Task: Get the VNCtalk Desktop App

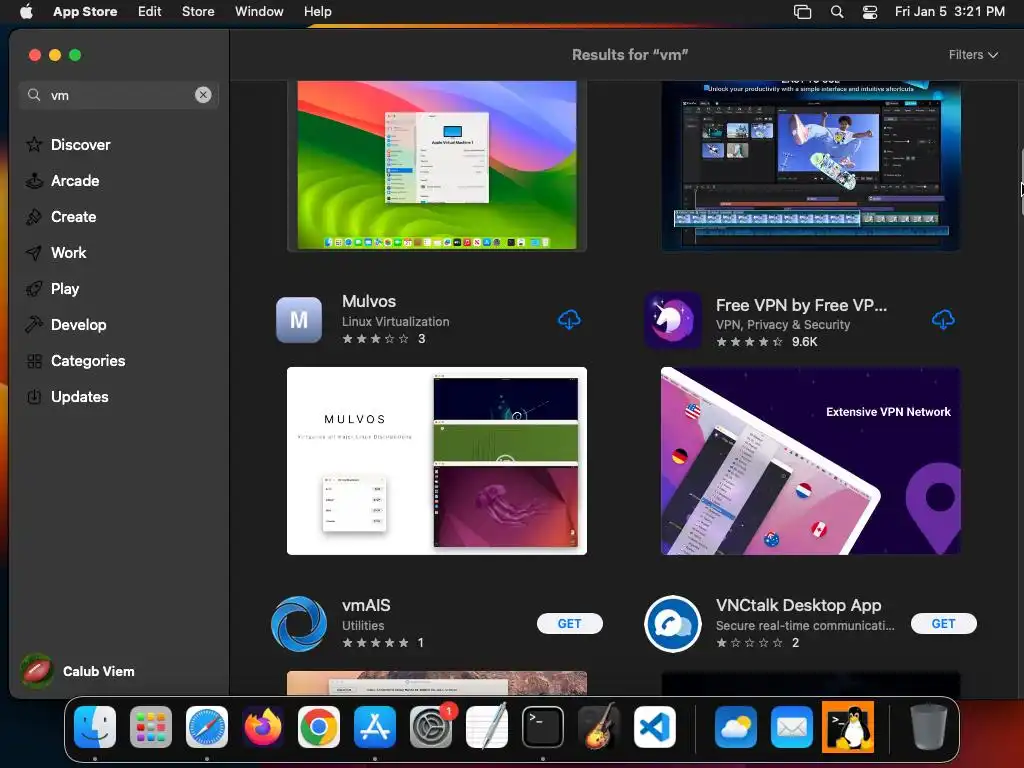Action: point(943,624)
